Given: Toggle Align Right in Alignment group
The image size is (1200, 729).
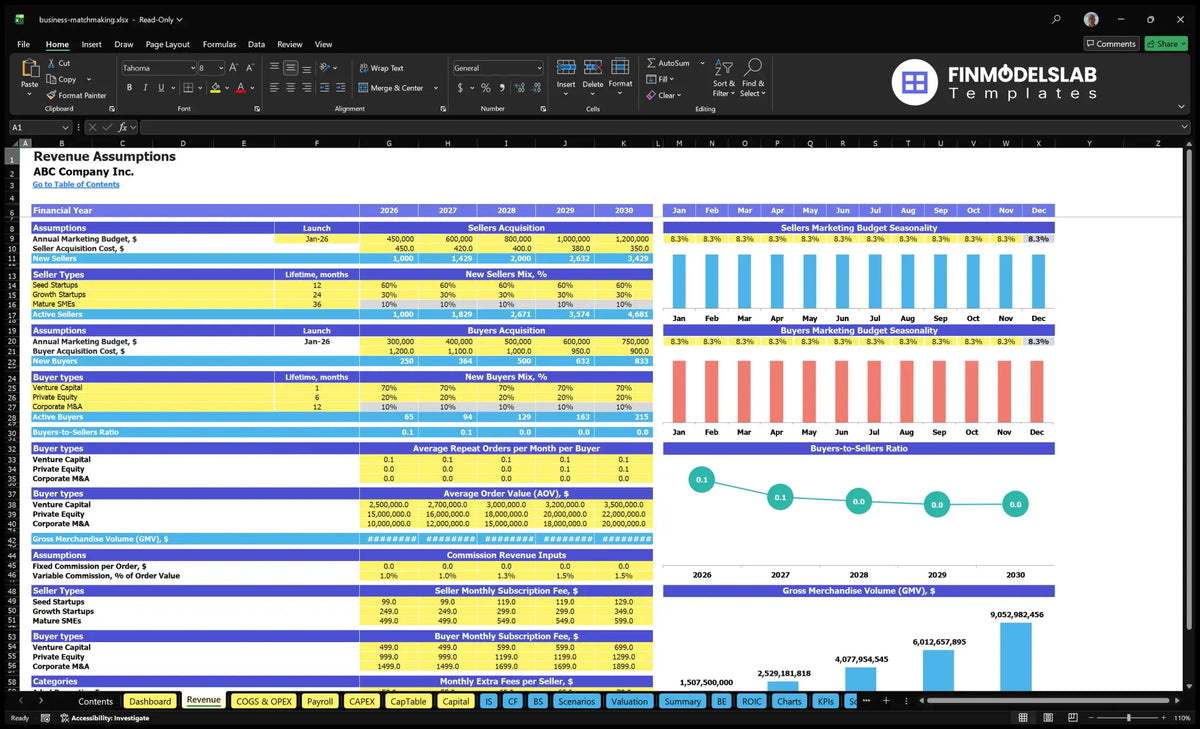Looking at the screenshot, I should point(306,87).
